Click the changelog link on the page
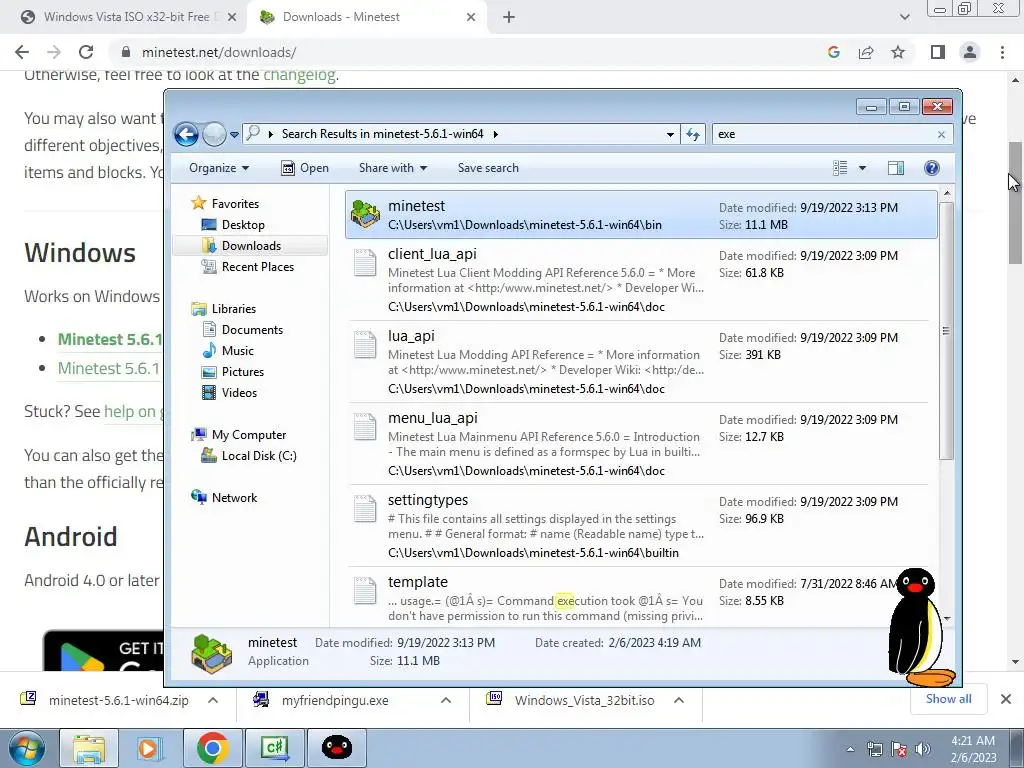The width and height of the screenshot is (1024, 768). (299, 75)
